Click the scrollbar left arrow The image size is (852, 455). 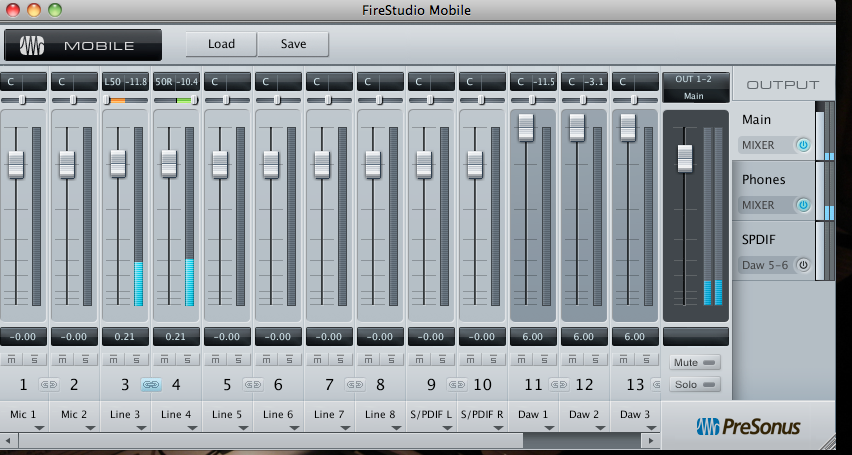(6, 440)
